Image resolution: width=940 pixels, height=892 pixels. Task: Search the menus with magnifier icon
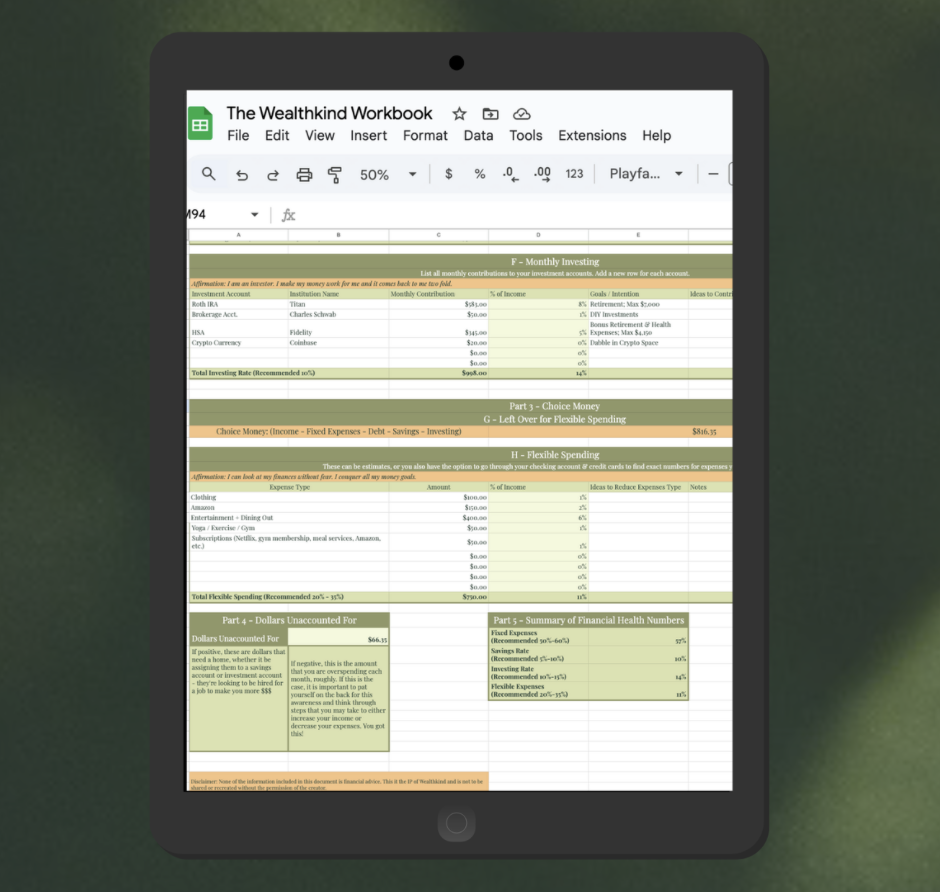coord(209,174)
